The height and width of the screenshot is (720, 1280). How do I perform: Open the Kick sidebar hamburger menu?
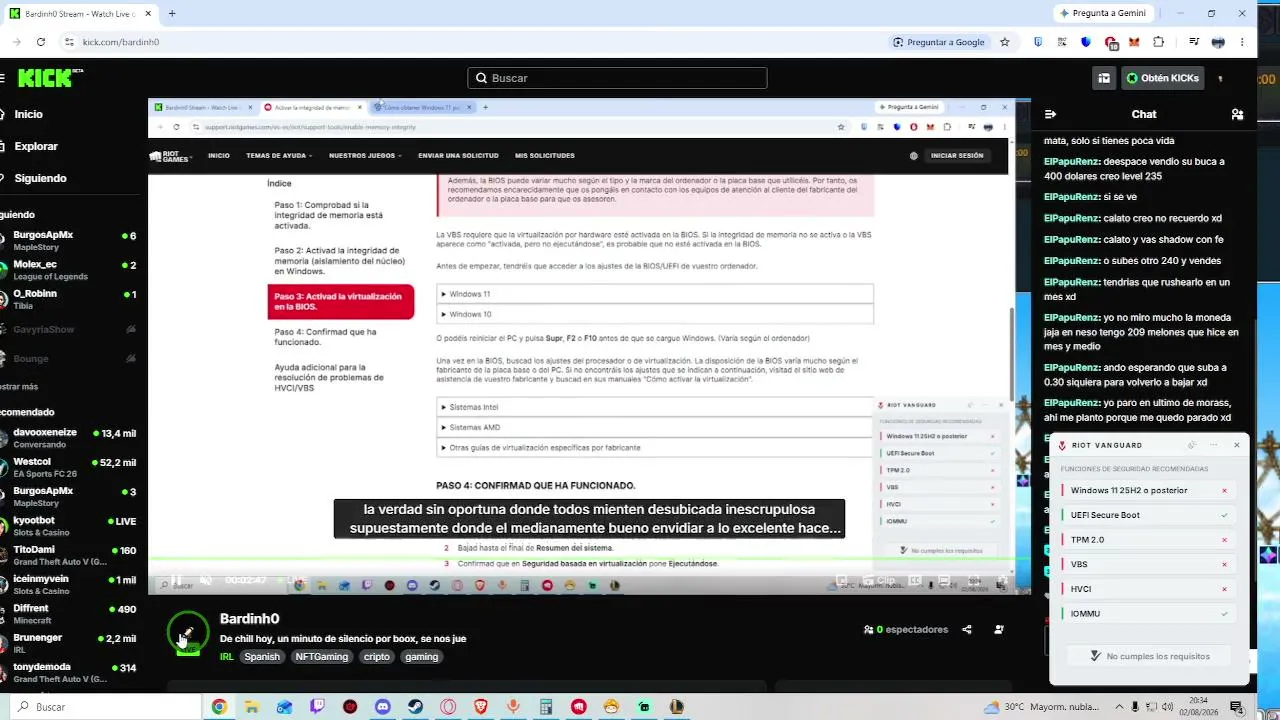pos(3,78)
